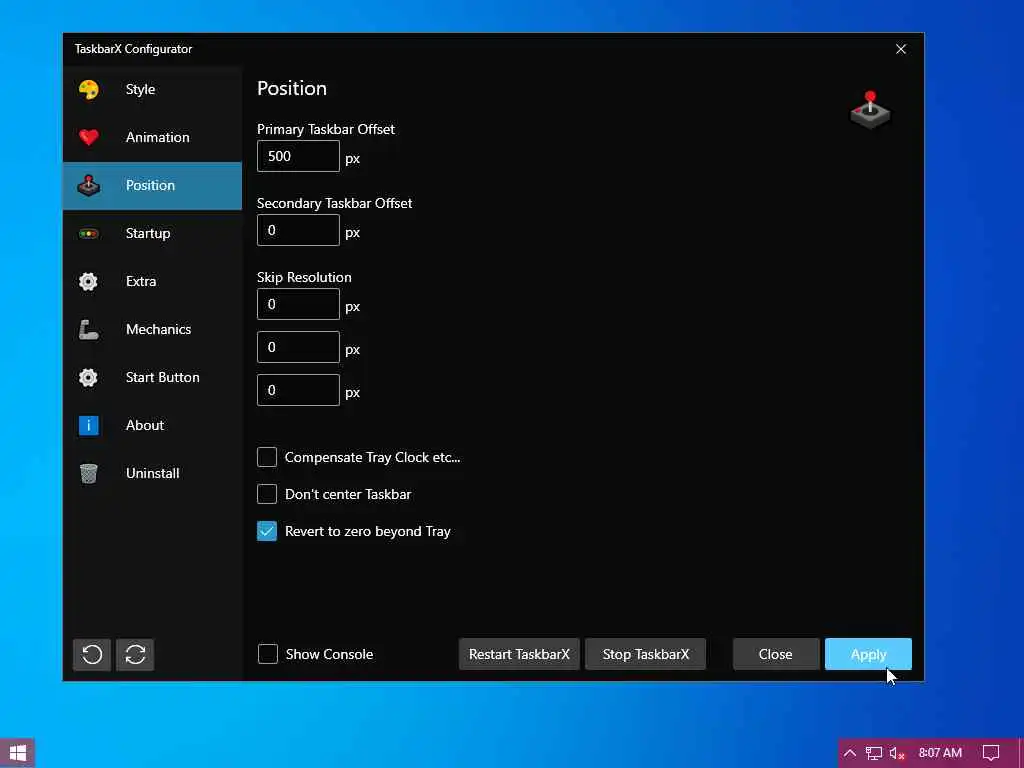
Task: Open the Windows Start menu
Action: tap(18, 753)
